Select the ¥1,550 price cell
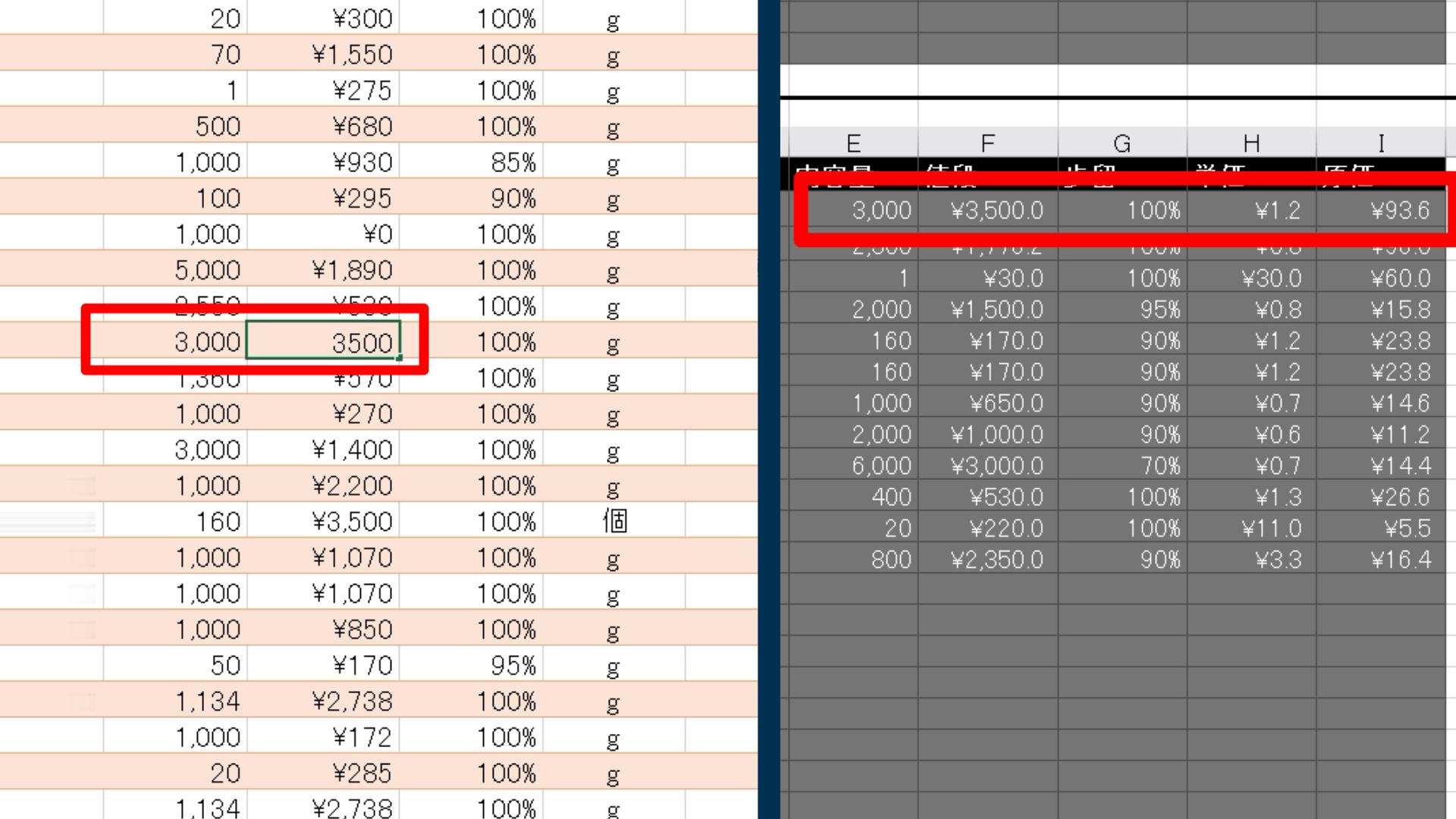 click(324, 55)
